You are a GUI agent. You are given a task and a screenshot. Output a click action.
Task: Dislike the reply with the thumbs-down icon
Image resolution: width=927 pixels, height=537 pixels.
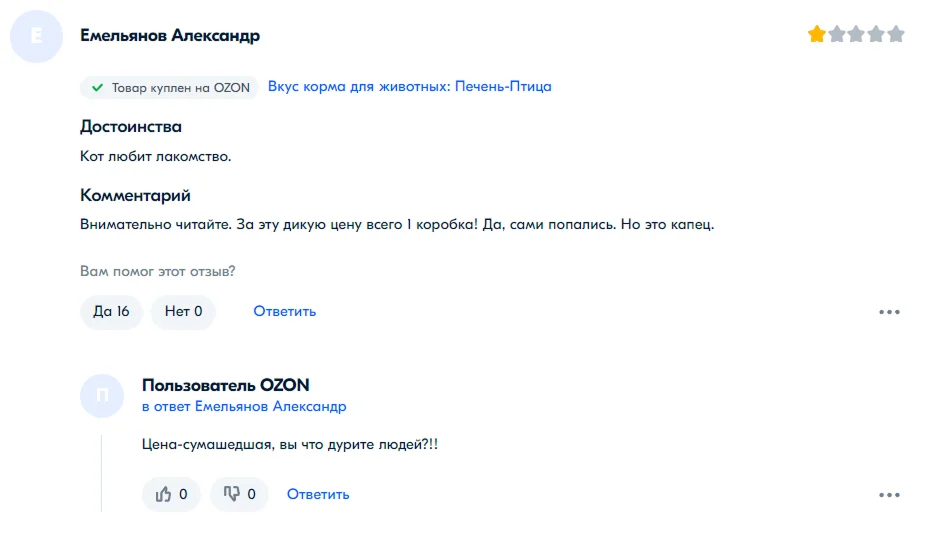pos(239,494)
